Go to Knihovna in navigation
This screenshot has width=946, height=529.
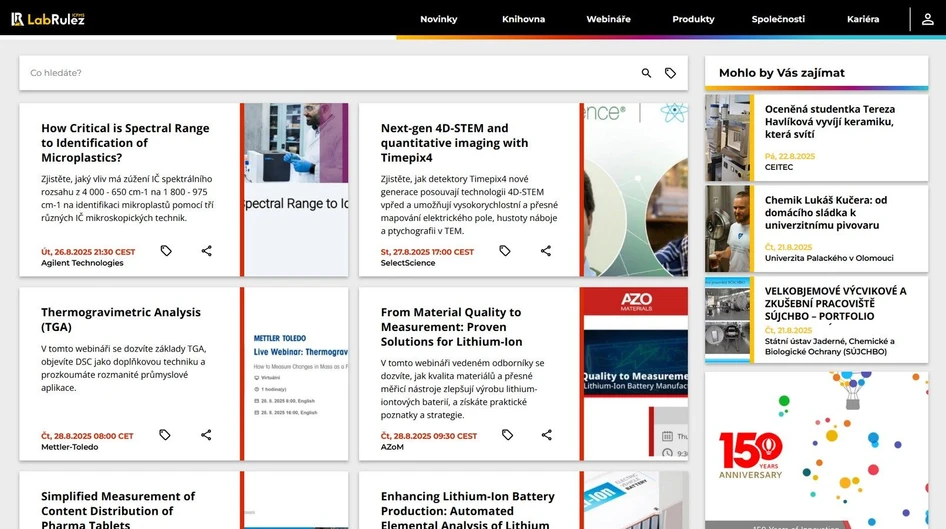coord(523,19)
